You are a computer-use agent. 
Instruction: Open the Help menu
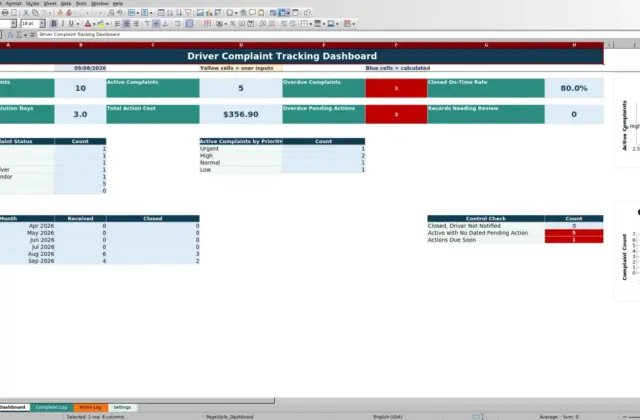tap(118, 3)
